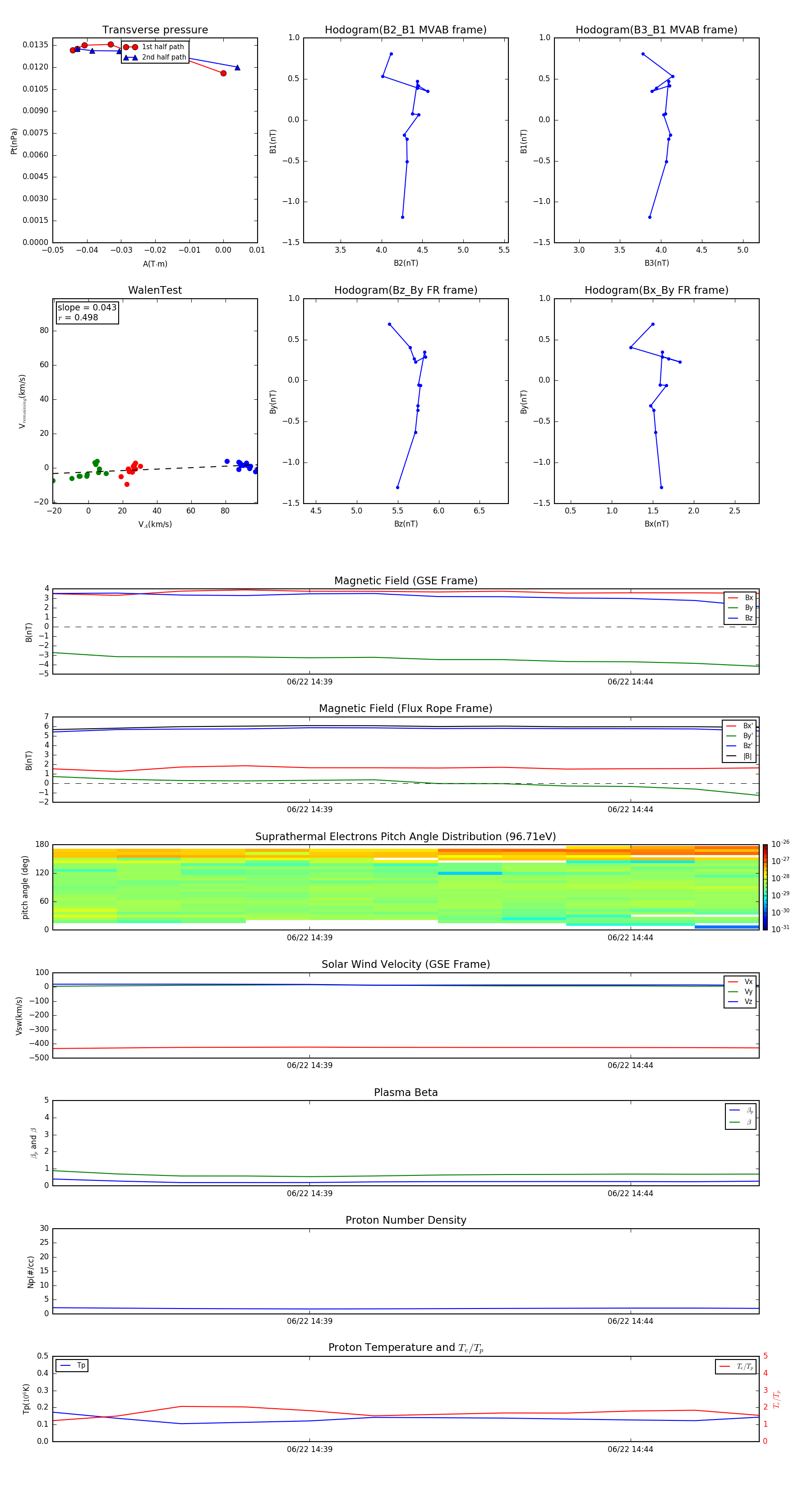Click the blue point cluster in WalenTest plot
Viewport: 812px width, 1489px height.
(x=243, y=465)
